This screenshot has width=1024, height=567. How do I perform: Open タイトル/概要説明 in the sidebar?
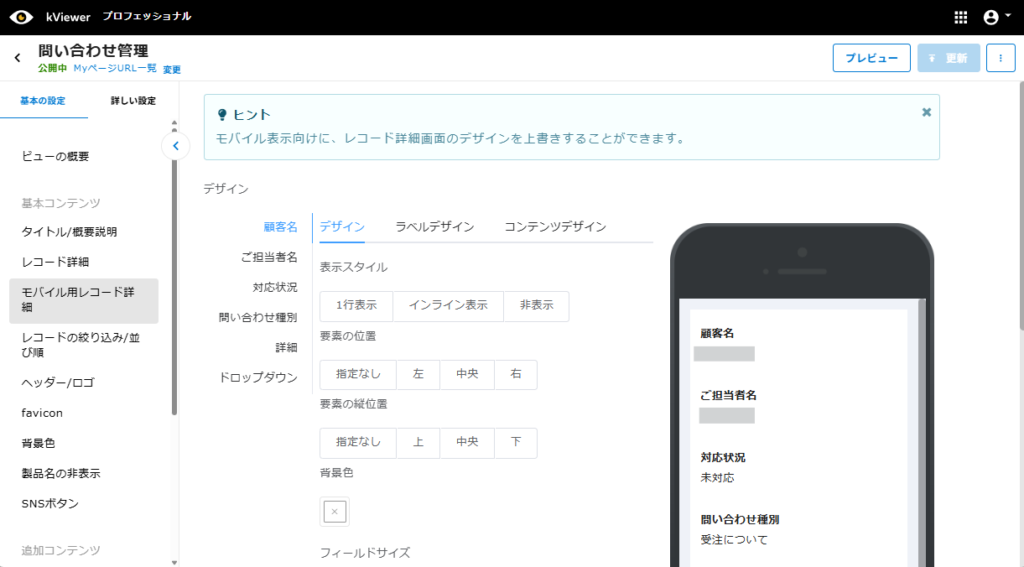[x=69, y=232]
